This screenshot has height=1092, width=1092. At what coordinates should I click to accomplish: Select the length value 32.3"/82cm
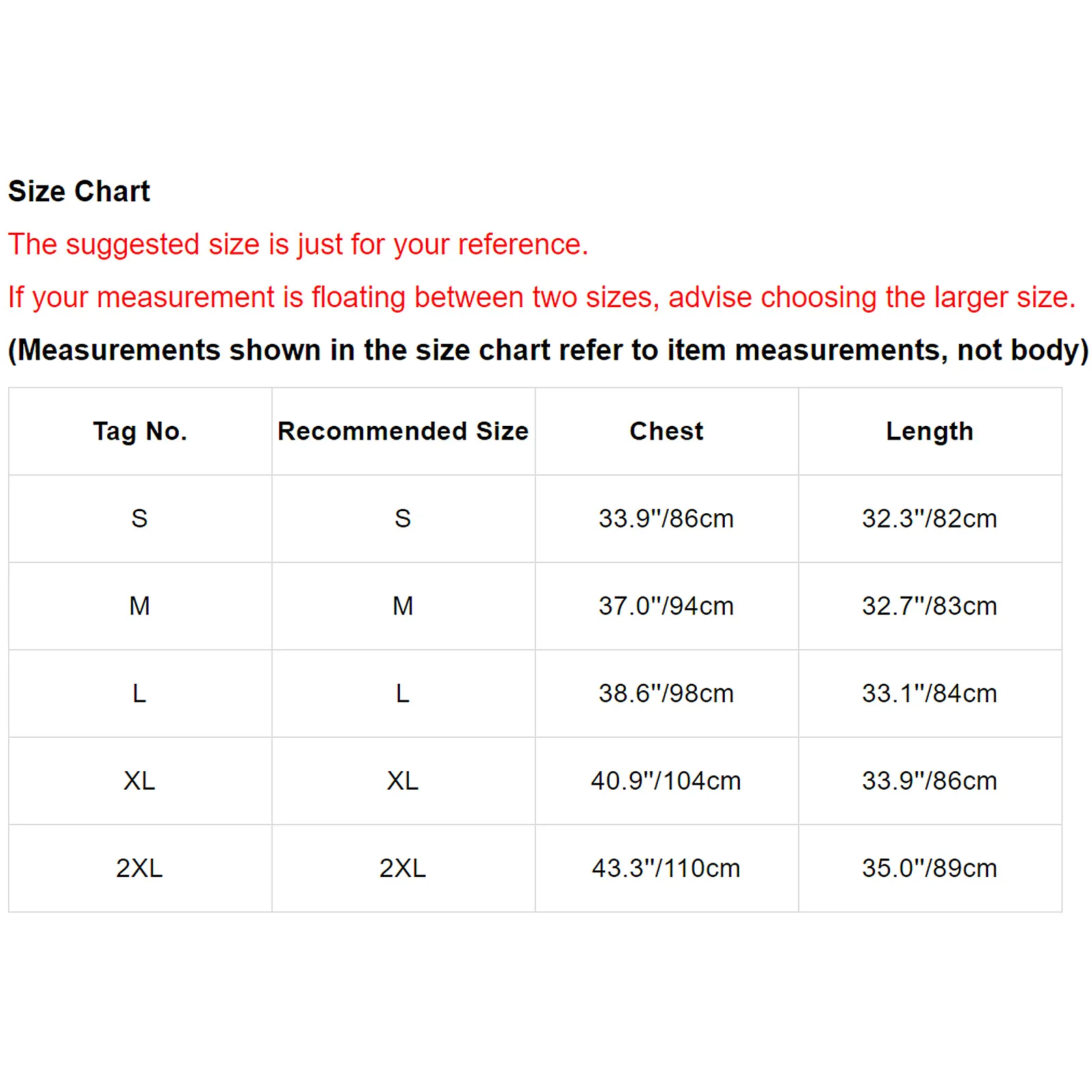pos(930,519)
